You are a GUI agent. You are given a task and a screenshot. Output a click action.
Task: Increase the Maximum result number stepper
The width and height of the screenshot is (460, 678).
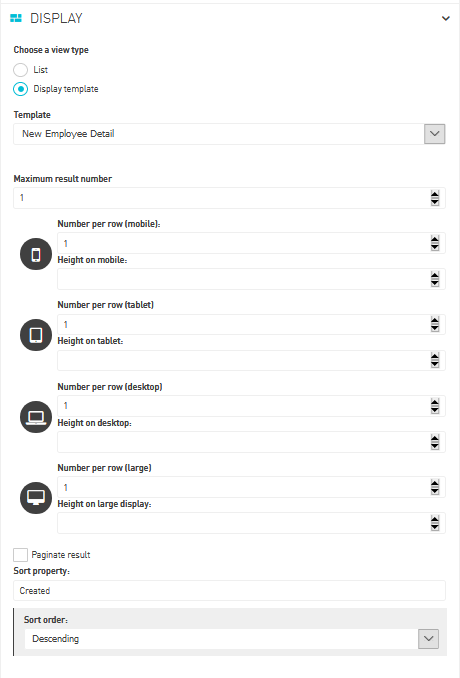pos(435,195)
